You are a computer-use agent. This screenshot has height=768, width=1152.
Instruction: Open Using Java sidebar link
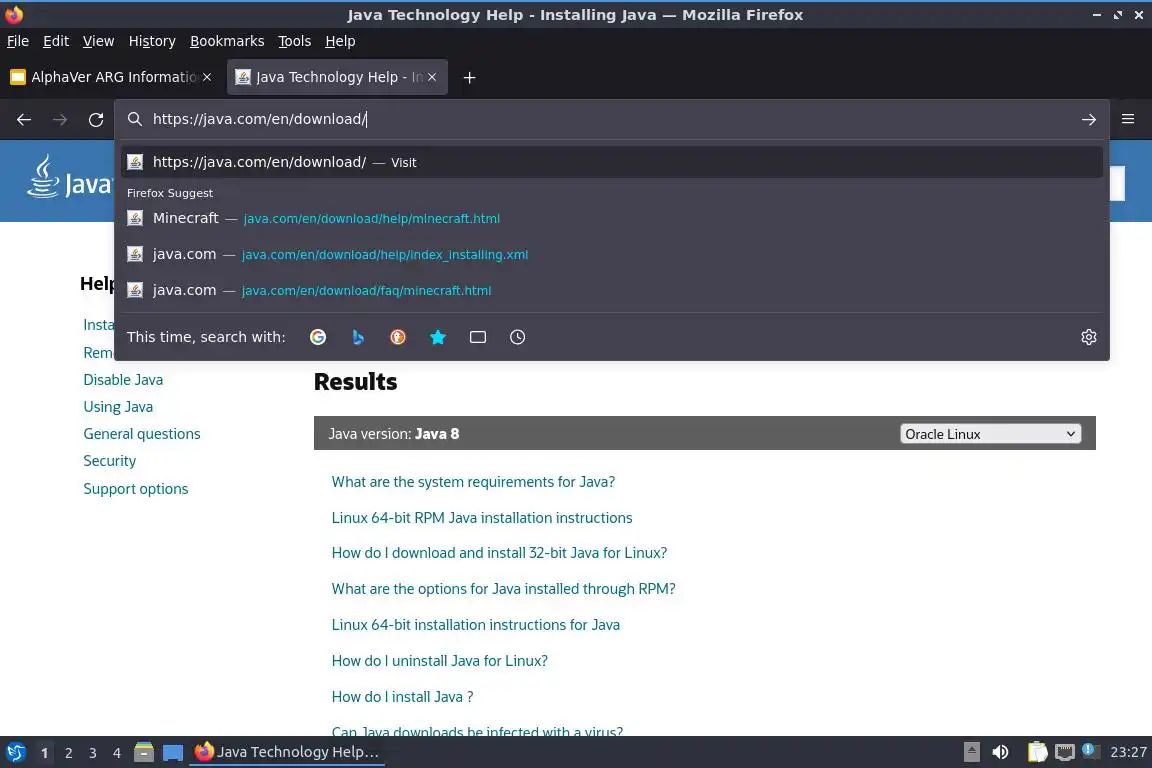pyautogui.click(x=118, y=407)
